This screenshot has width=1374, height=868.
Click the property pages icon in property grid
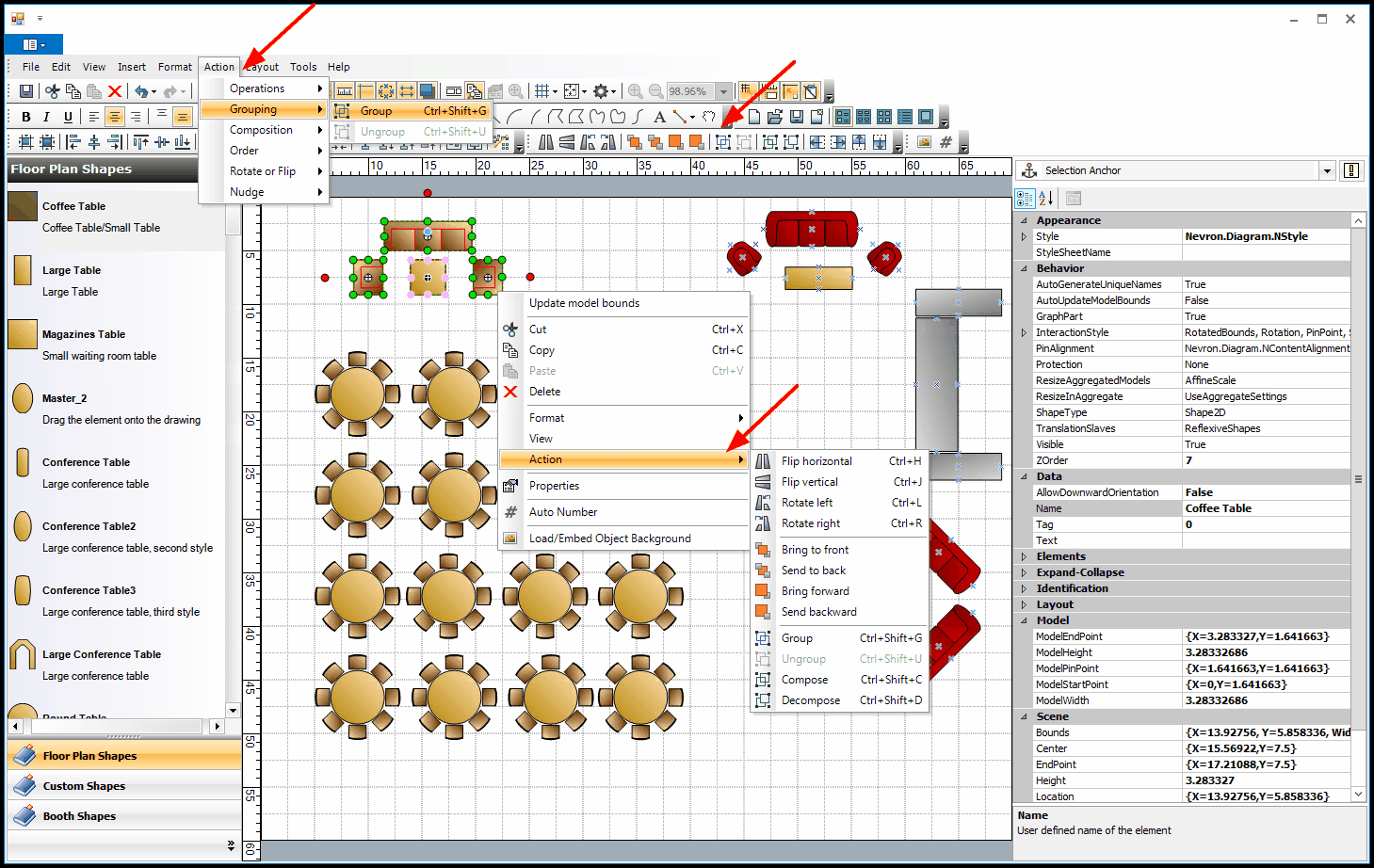pyautogui.click(x=1074, y=198)
